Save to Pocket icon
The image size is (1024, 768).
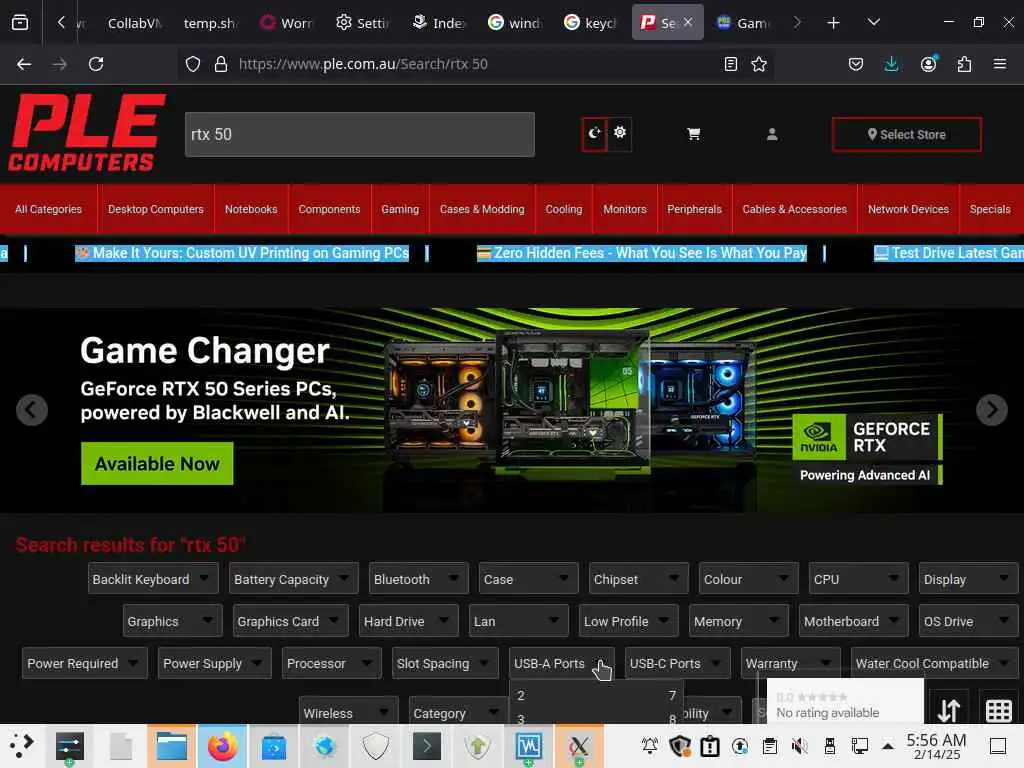856,64
